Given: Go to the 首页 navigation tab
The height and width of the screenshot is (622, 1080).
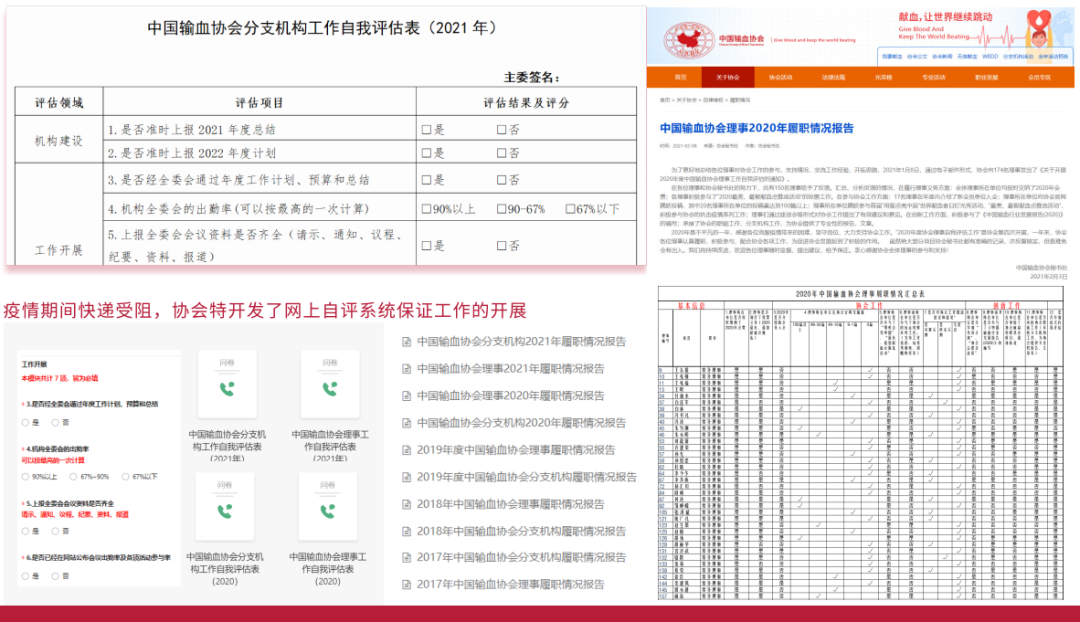Looking at the screenshot, I should click(680, 77).
